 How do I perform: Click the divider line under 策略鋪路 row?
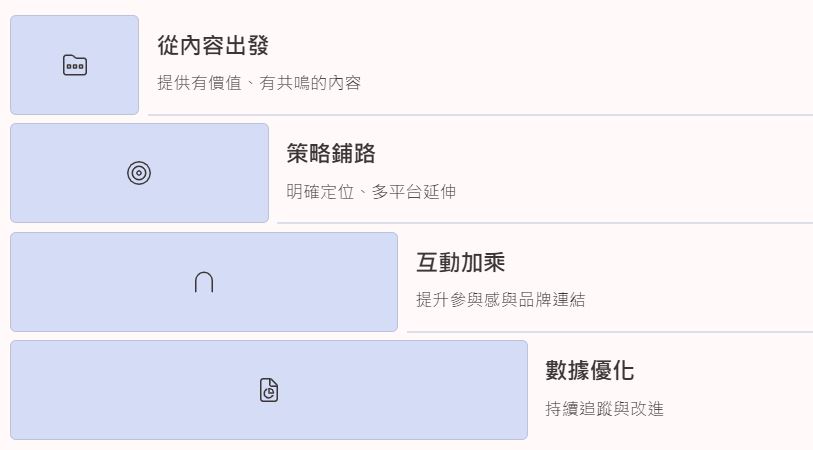click(x=545, y=223)
